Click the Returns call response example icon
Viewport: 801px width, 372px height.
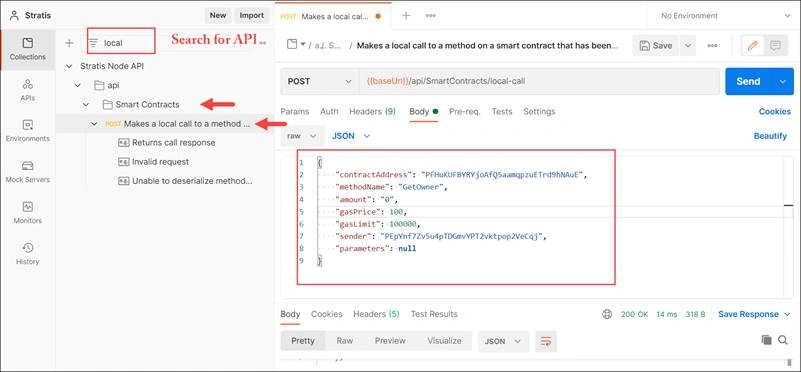(x=123, y=143)
